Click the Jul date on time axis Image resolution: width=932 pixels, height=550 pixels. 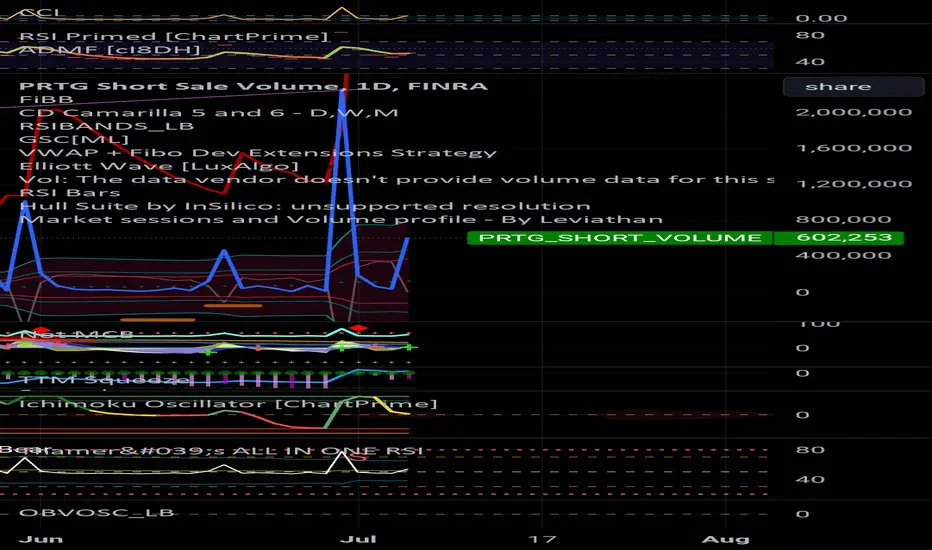click(358, 539)
